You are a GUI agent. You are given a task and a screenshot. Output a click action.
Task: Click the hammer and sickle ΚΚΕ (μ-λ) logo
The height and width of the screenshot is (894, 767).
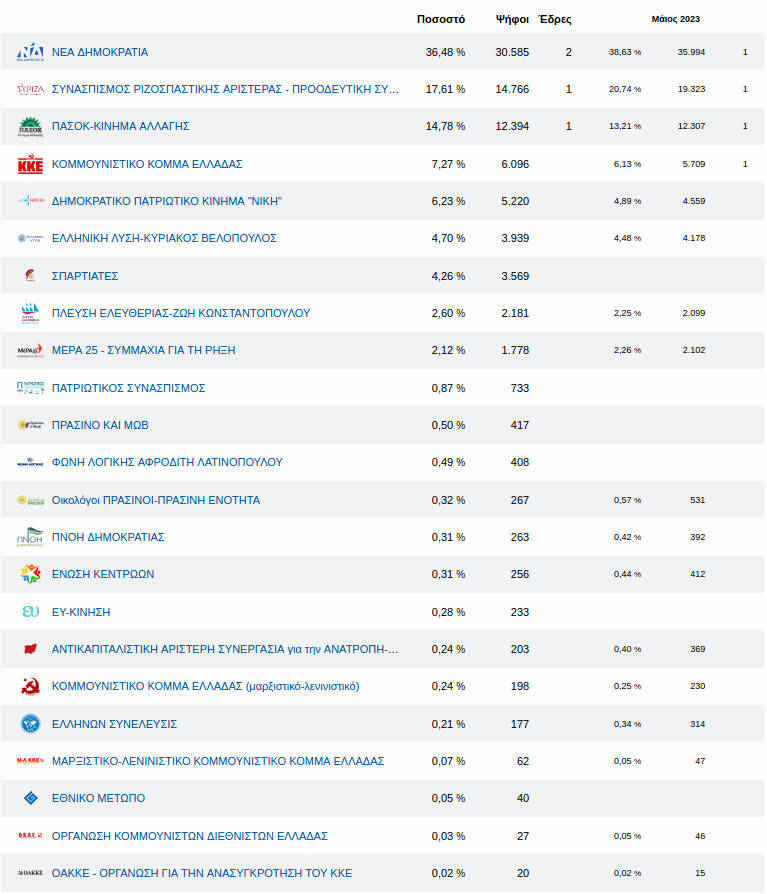[30, 687]
